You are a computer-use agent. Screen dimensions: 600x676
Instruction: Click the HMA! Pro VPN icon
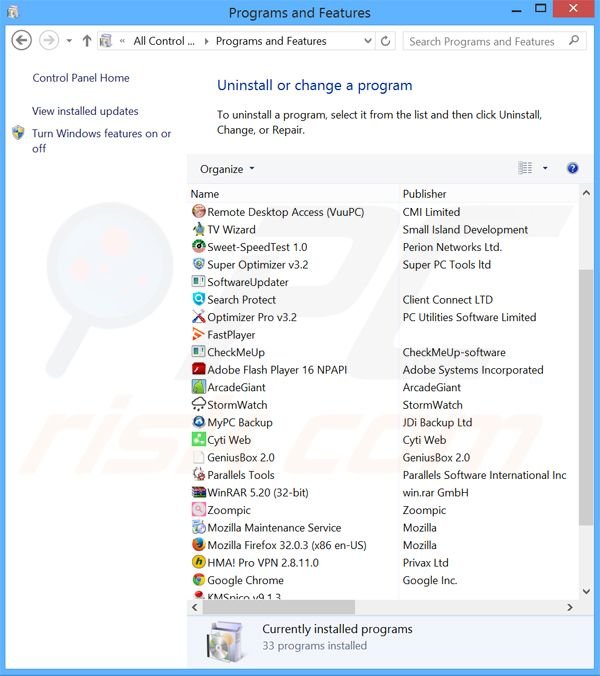[199, 562]
